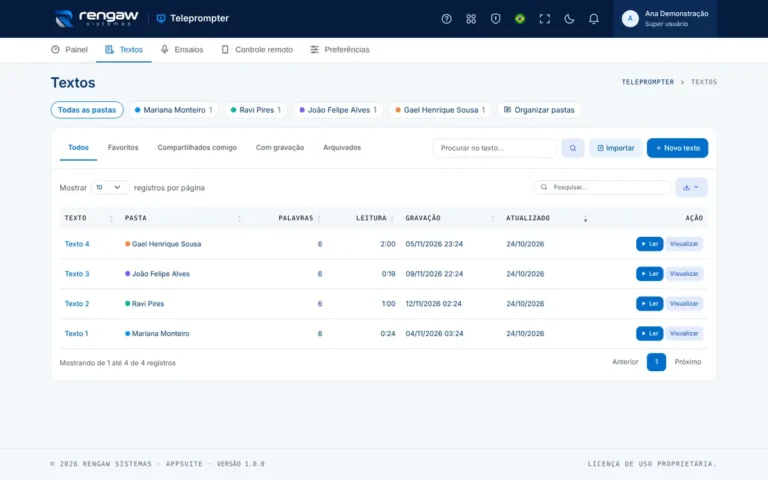Open the help question-mark icon

446,19
